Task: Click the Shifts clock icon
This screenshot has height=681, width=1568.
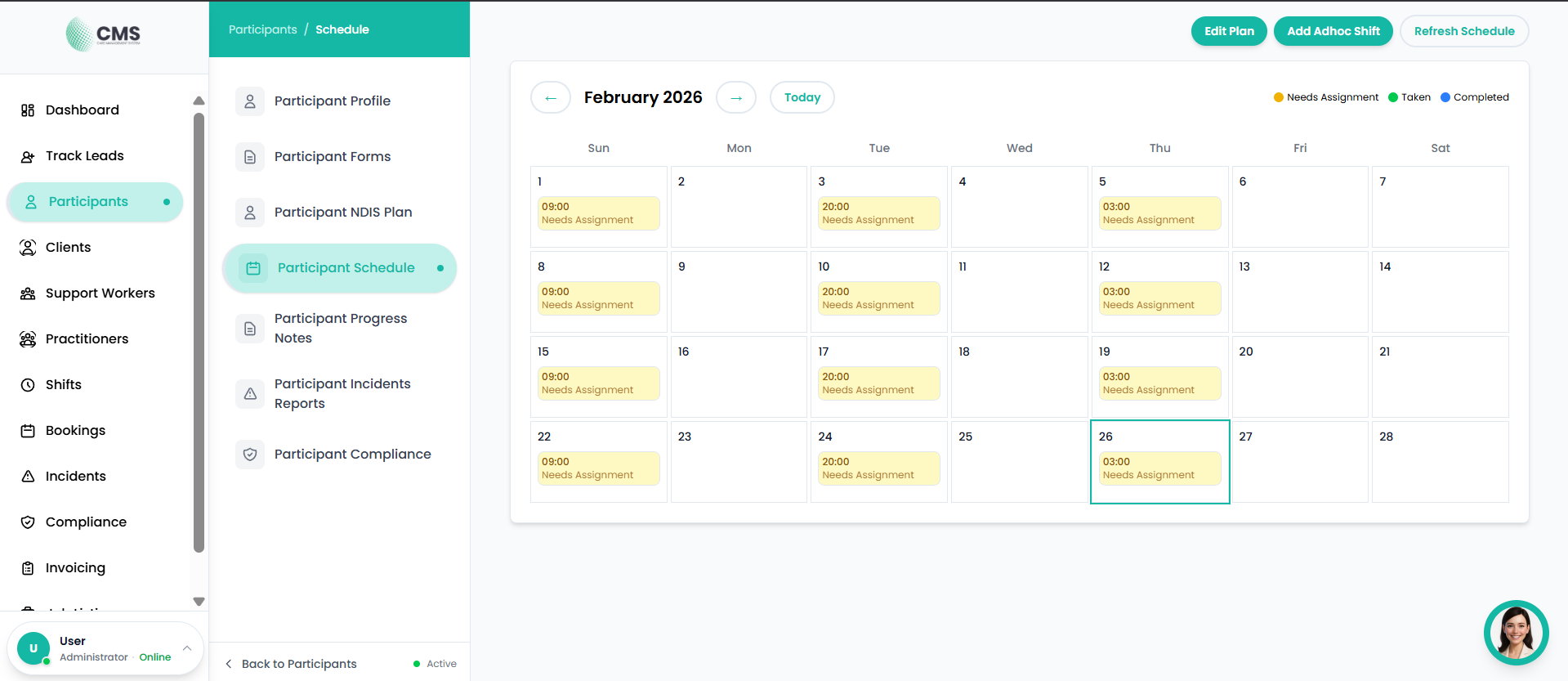Action: point(28,385)
